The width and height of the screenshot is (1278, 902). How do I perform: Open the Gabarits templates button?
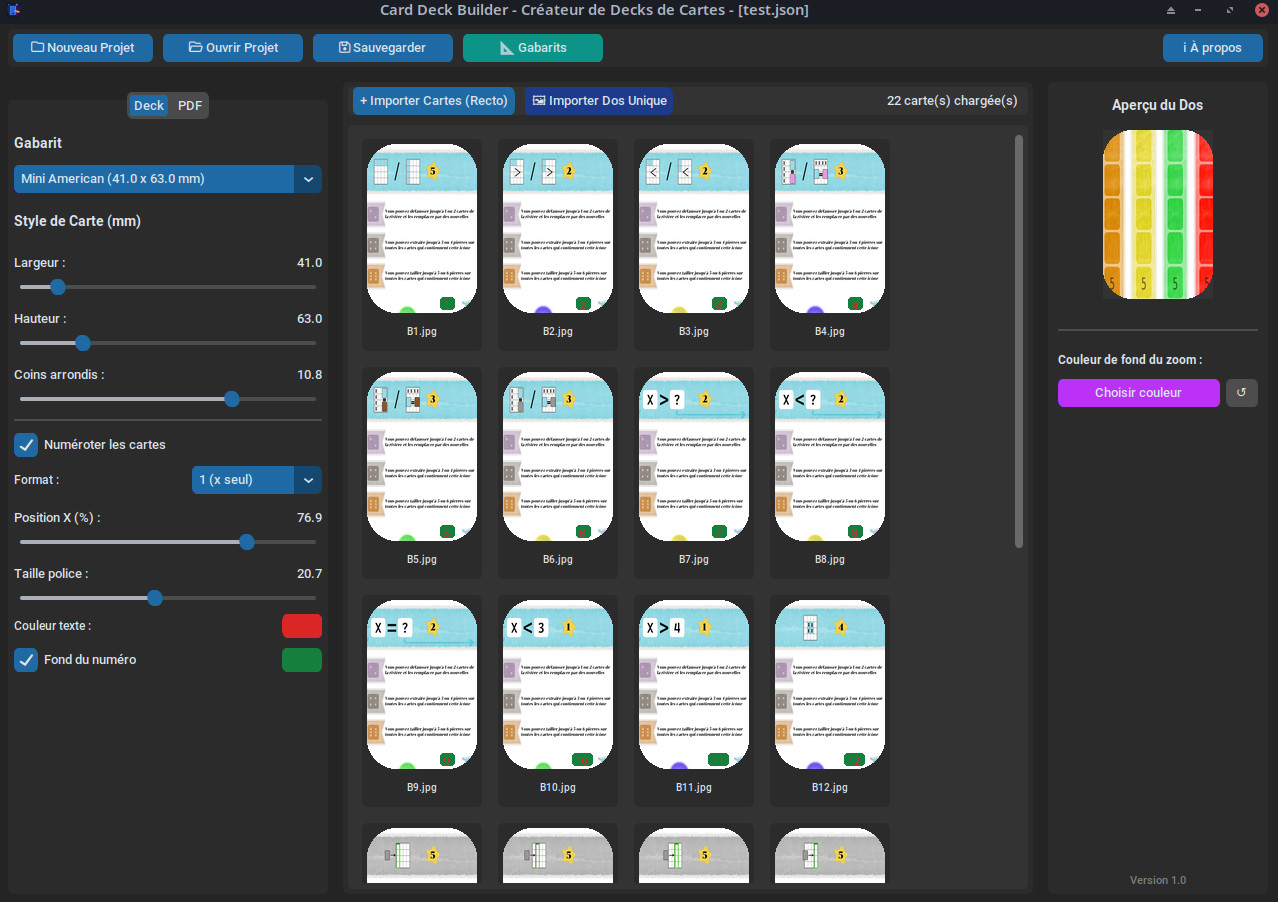click(x=533, y=48)
